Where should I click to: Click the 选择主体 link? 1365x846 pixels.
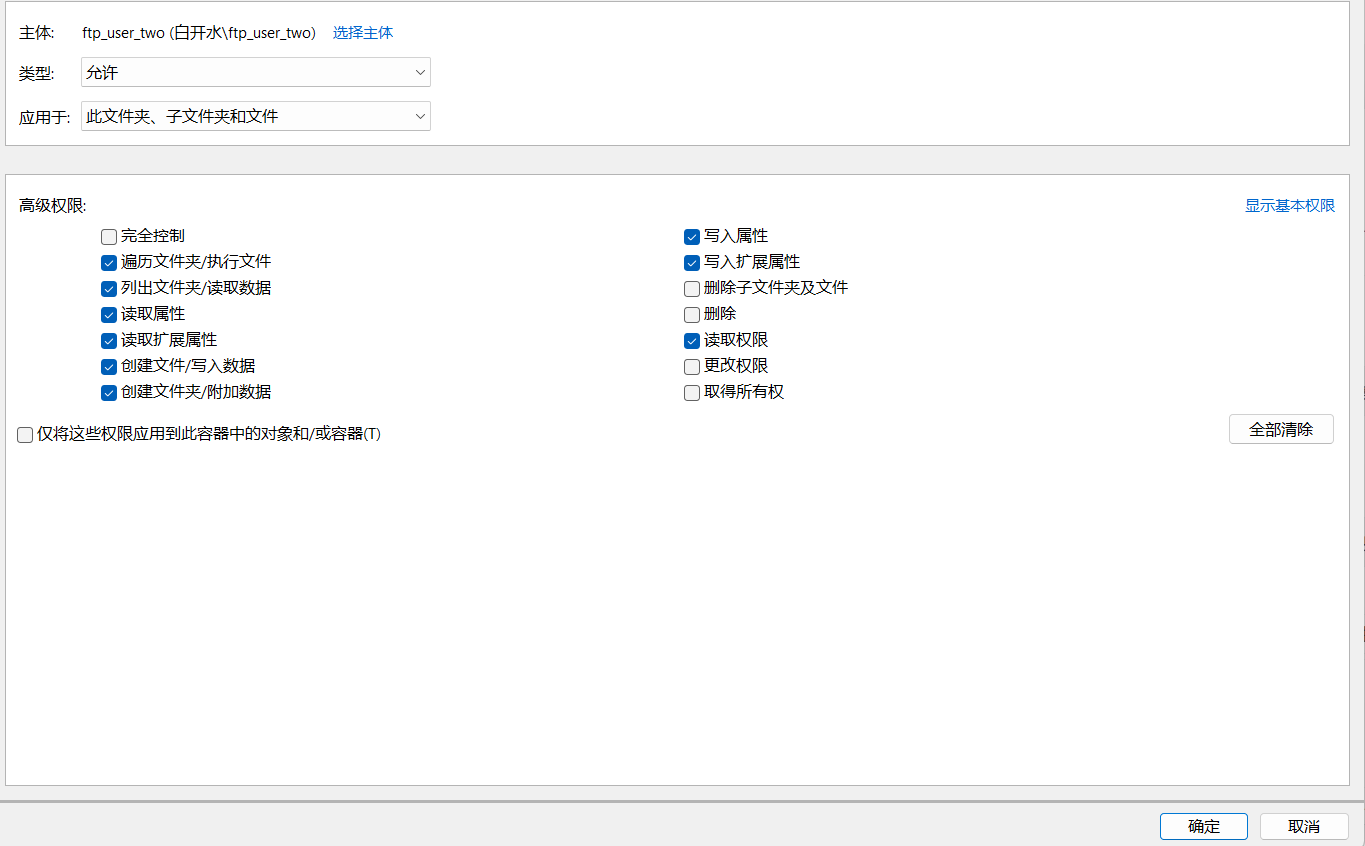(x=363, y=33)
